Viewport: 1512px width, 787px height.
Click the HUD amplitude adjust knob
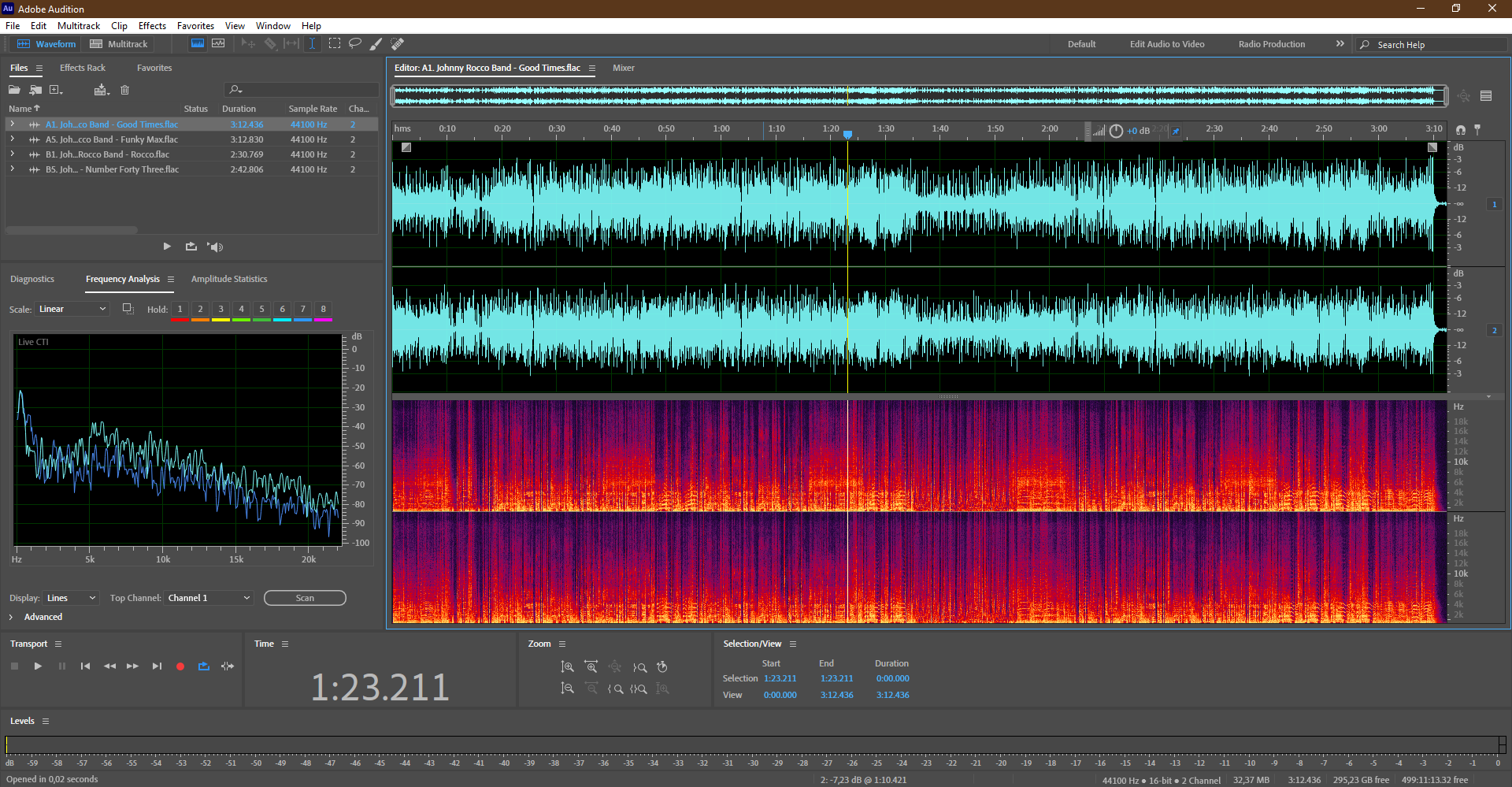(1116, 131)
